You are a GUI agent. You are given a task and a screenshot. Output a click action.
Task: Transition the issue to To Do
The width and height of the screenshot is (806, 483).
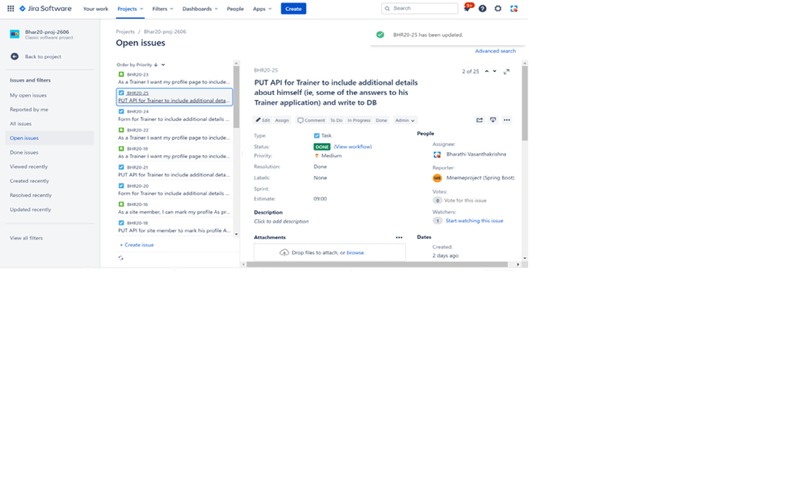pyautogui.click(x=336, y=120)
